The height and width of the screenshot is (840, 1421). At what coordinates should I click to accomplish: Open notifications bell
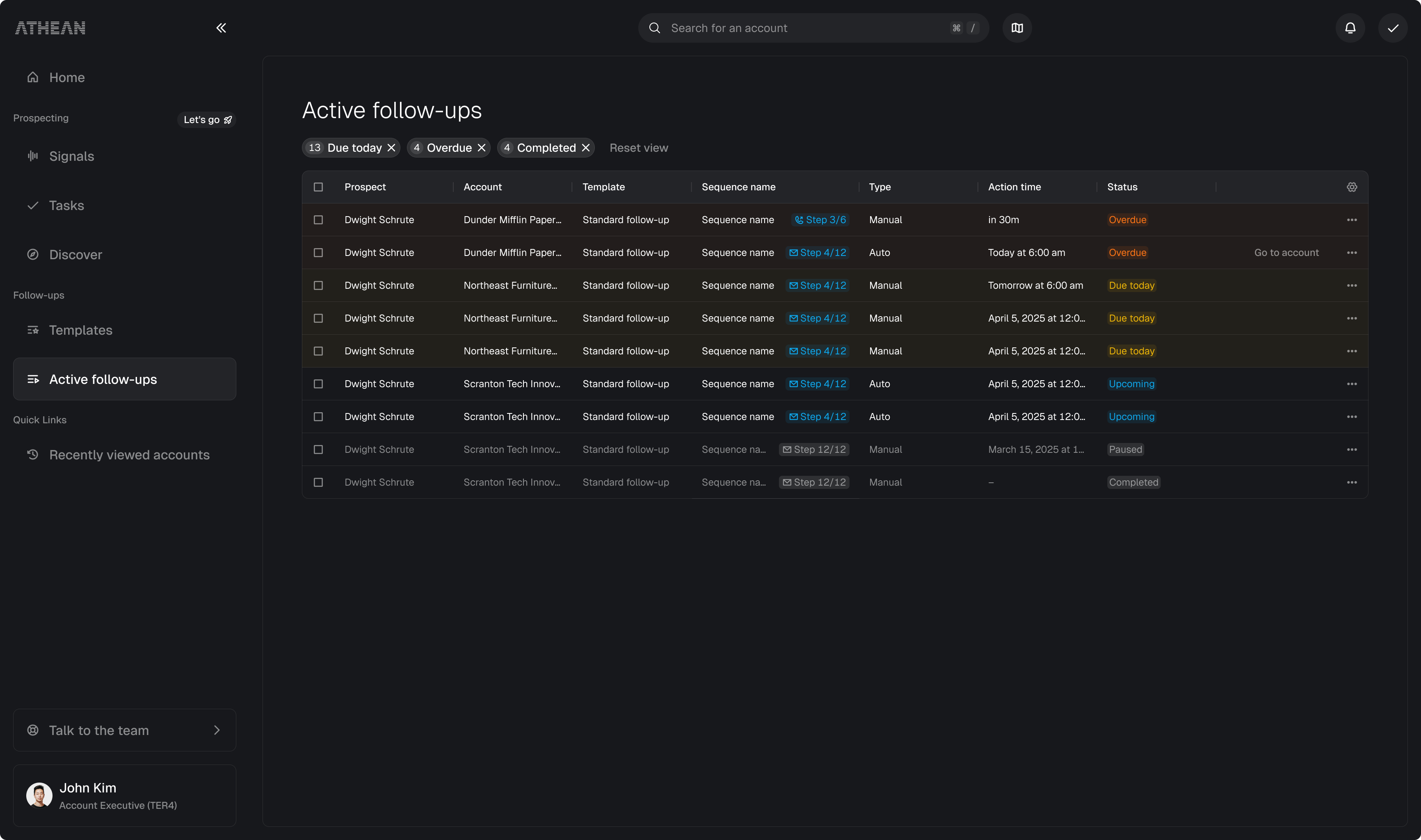1350,28
